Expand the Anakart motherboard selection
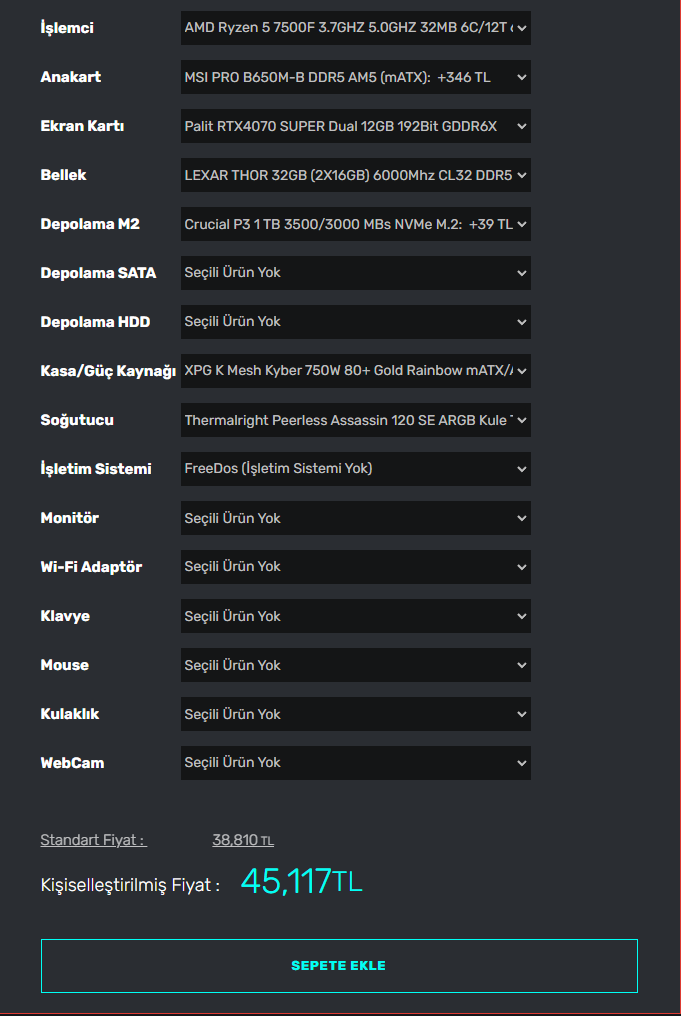 tap(355, 77)
